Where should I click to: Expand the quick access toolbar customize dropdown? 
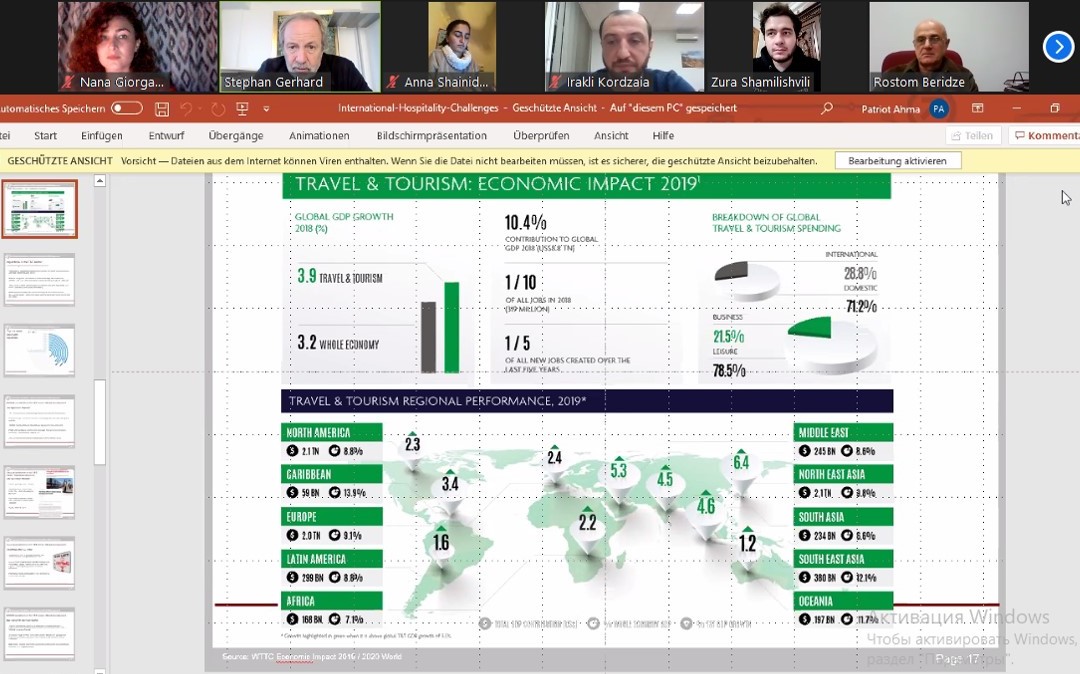point(266,109)
